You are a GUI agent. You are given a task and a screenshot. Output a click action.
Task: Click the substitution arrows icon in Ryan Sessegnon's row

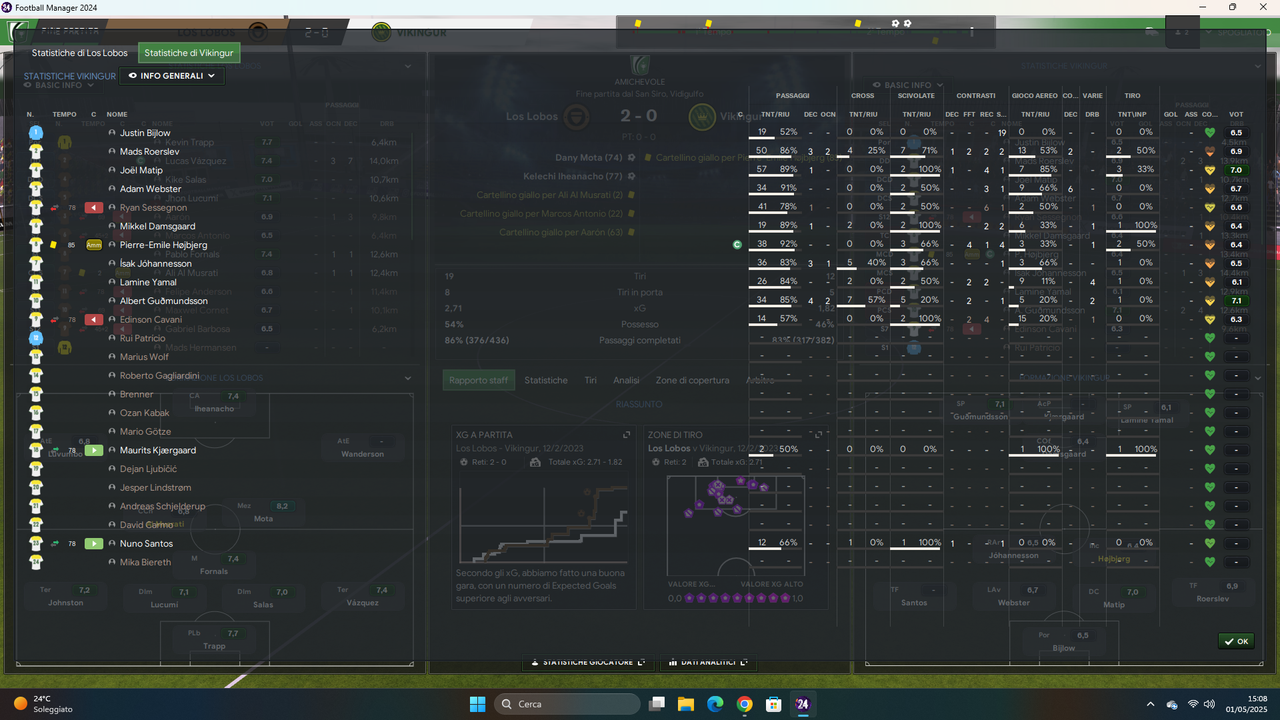pyautogui.click(x=54, y=208)
